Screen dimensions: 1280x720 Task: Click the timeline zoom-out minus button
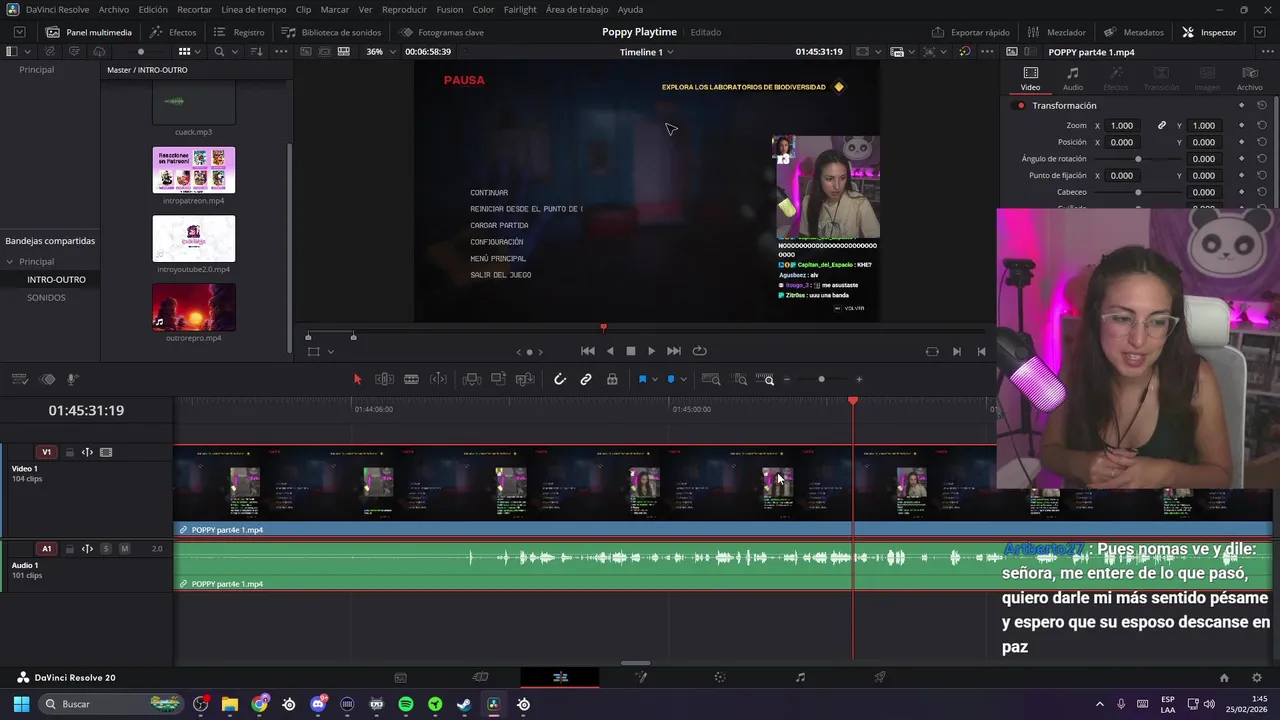point(787,379)
